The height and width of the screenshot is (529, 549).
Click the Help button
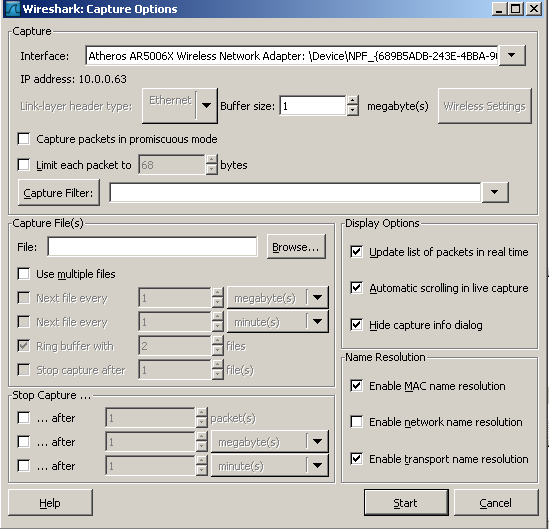click(x=50, y=503)
